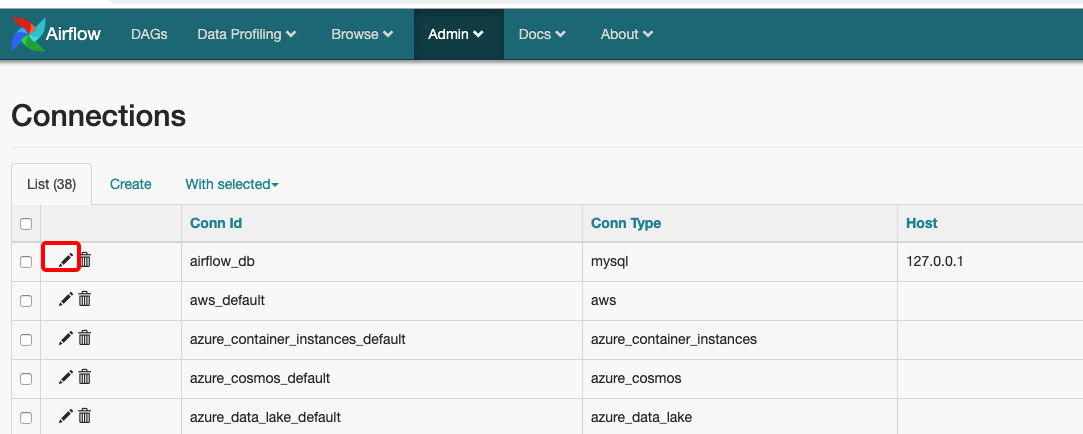The image size is (1083, 434).
Task: Sort connections by Conn Type header
Action: tap(626, 223)
